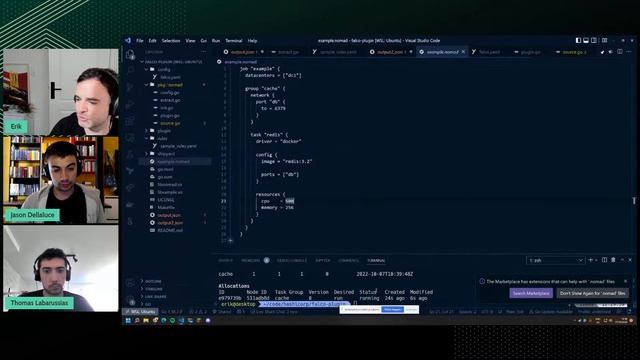The height and width of the screenshot is (360, 640).
Task: Open extract.go in the Explorer tree
Action: (170, 100)
